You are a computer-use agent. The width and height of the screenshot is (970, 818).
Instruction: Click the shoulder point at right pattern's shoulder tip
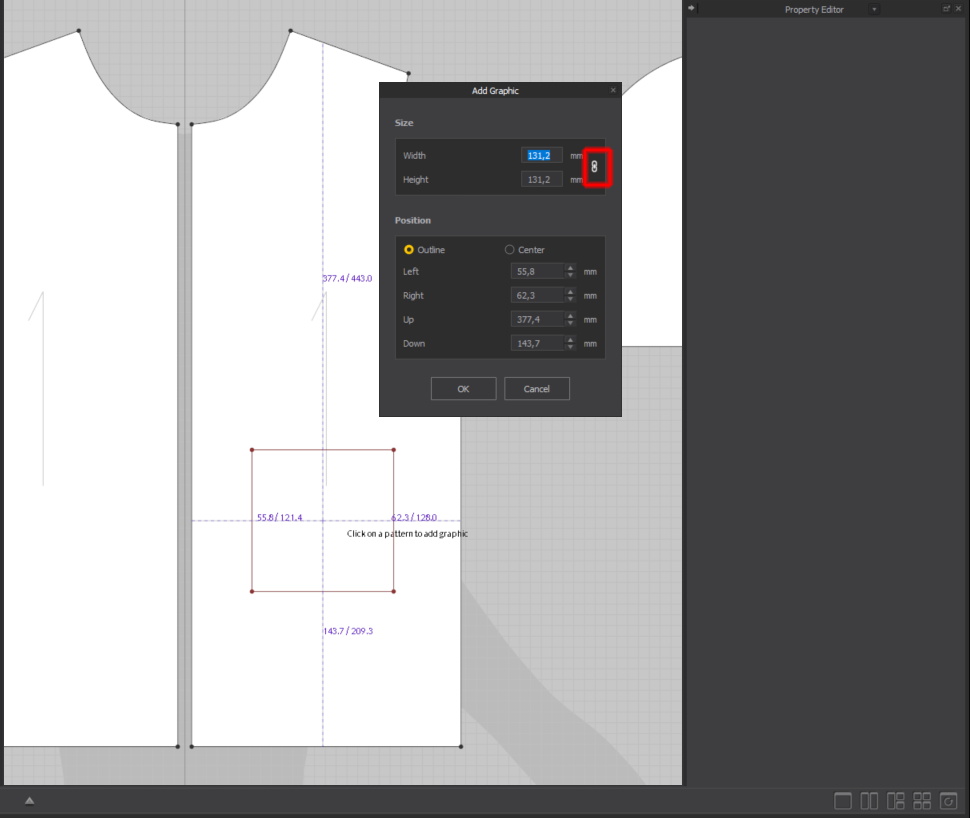click(x=408, y=74)
